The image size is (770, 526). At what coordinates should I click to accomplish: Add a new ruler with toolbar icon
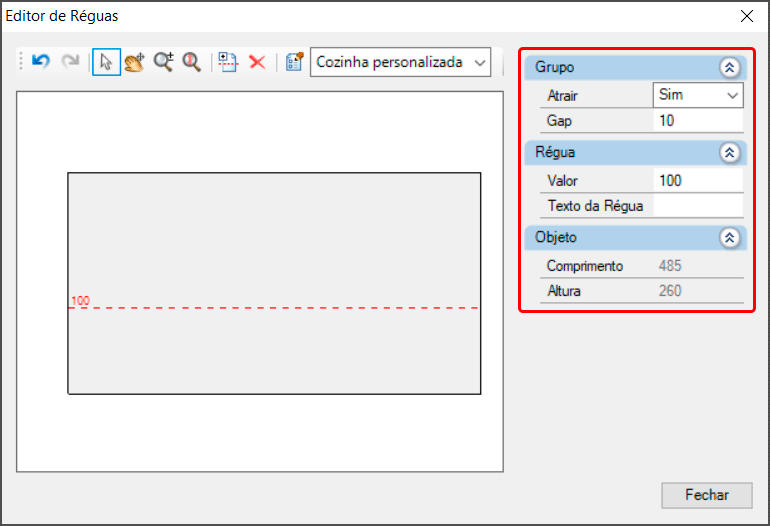coord(228,62)
